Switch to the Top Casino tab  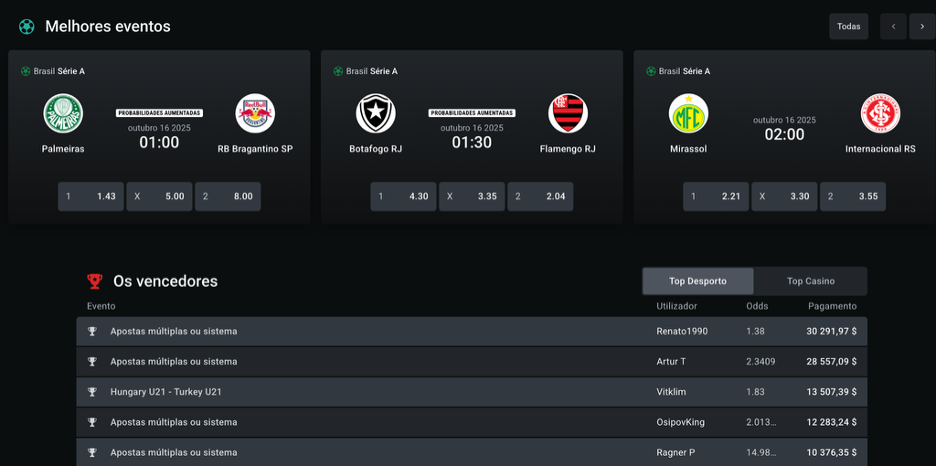coord(810,281)
